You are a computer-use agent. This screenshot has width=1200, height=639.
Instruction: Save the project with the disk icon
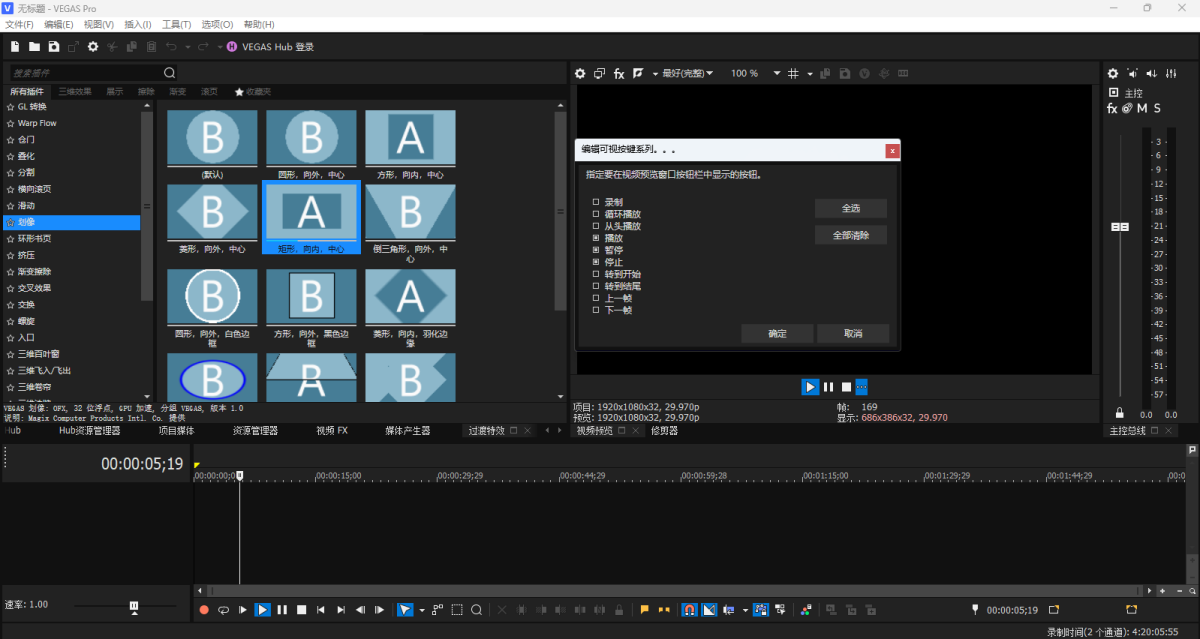(54, 46)
